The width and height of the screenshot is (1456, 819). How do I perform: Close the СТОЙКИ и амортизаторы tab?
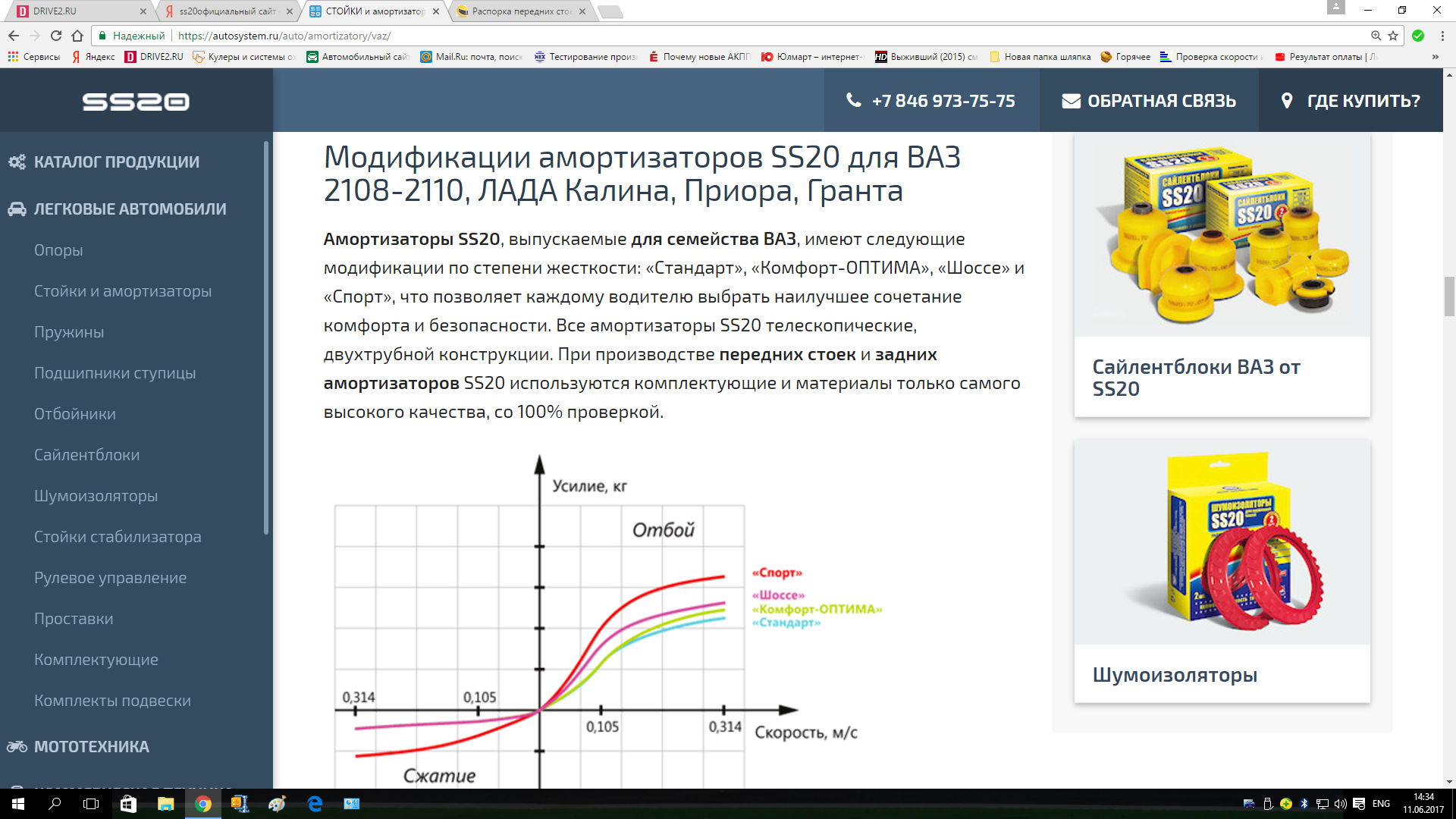click(x=436, y=11)
